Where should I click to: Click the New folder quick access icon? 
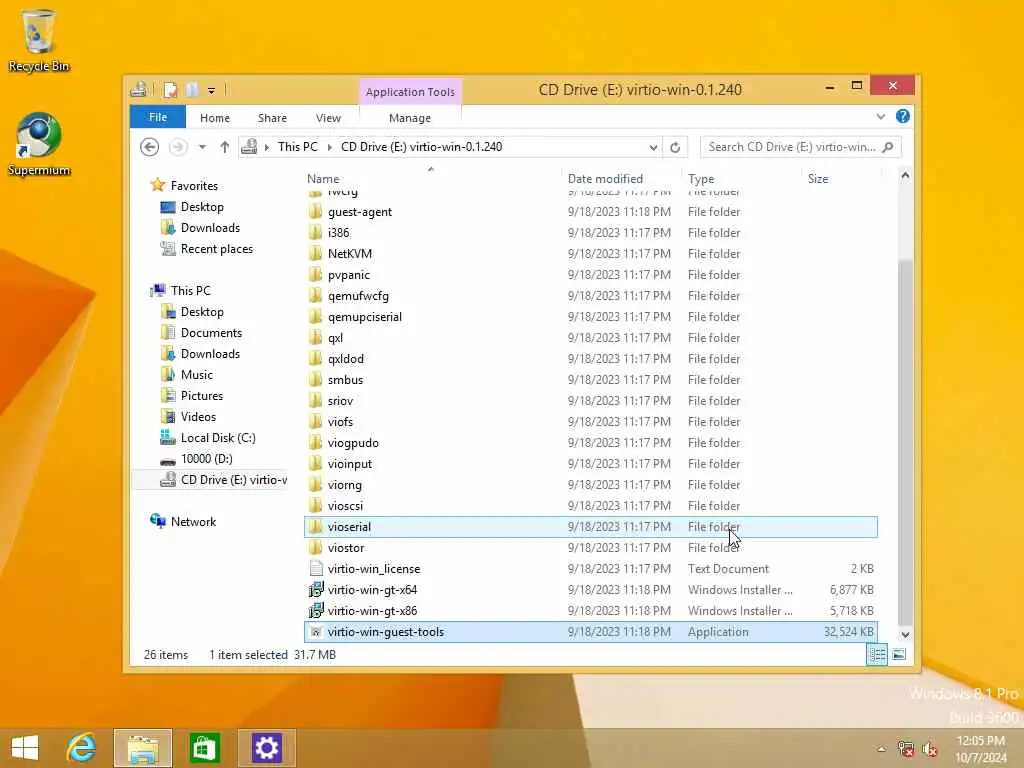pyautogui.click(x=191, y=90)
